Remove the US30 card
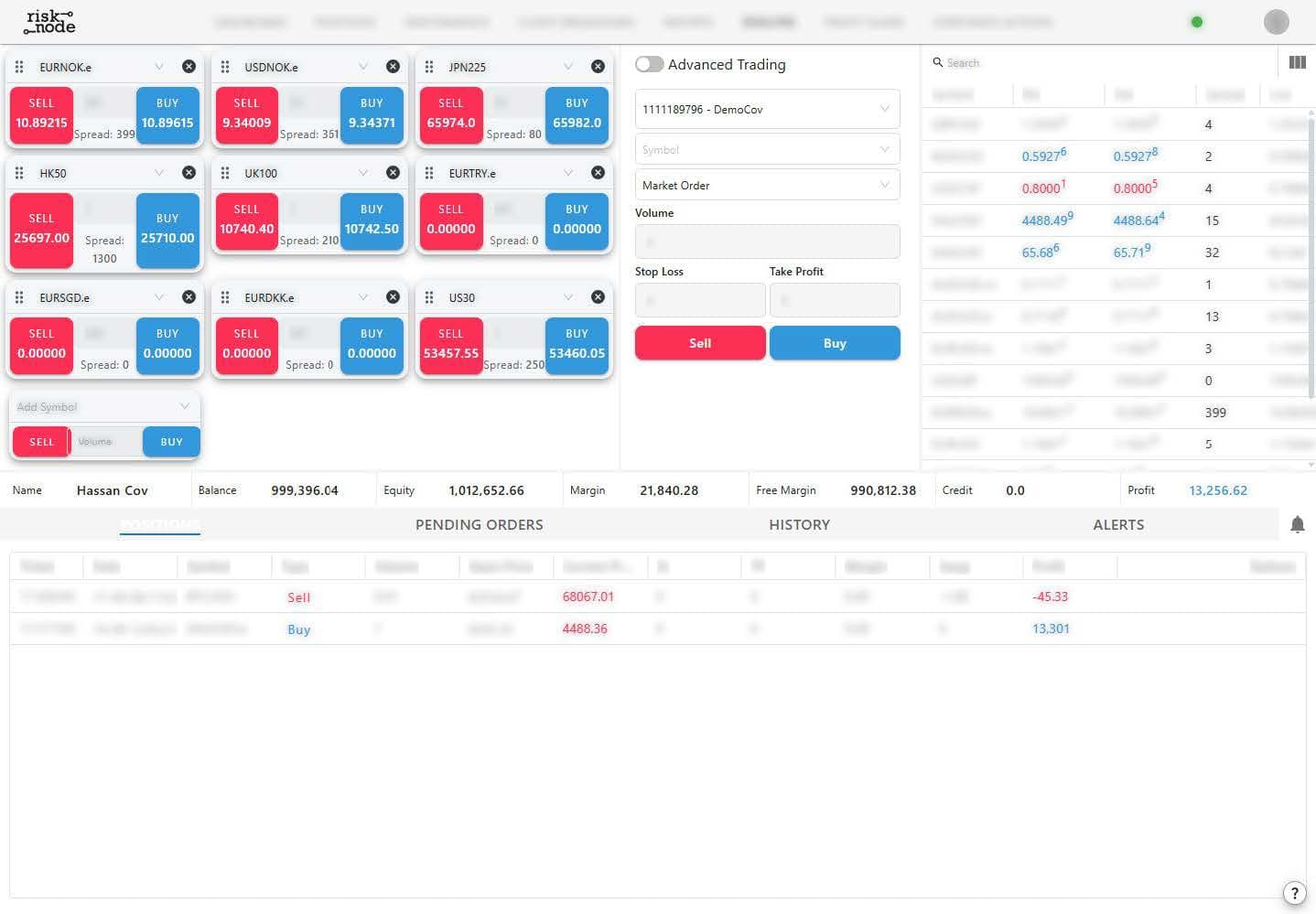1316x914 pixels. [598, 297]
